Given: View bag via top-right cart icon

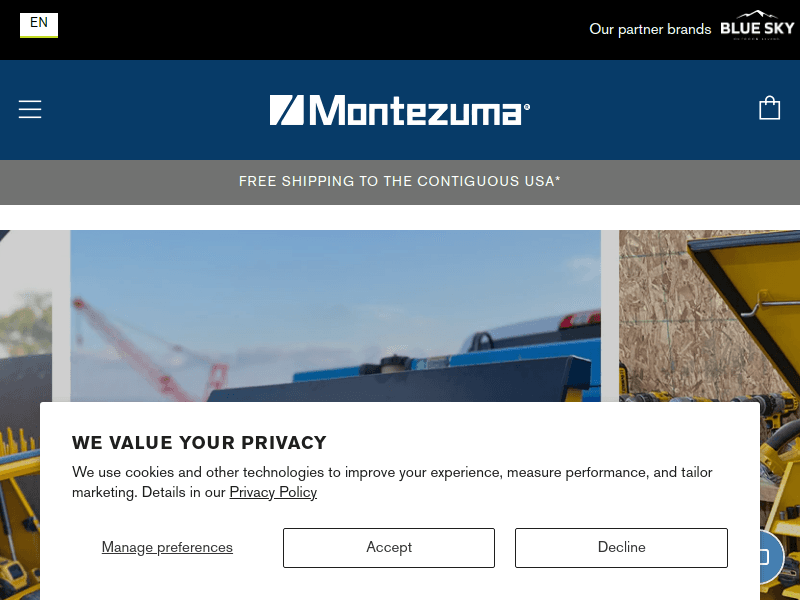Looking at the screenshot, I should [x=769, y=107].
